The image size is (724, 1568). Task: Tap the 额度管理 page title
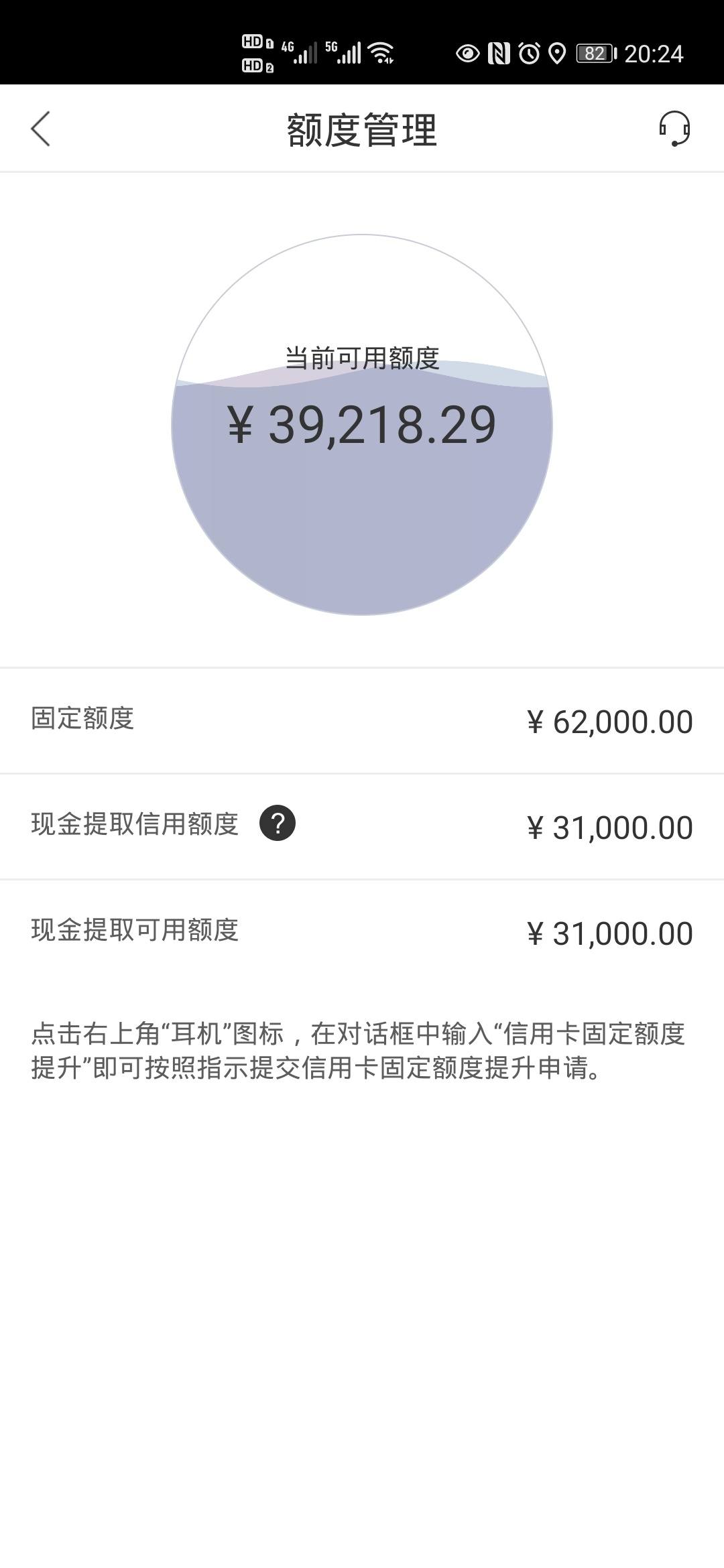tap(362, 129)
